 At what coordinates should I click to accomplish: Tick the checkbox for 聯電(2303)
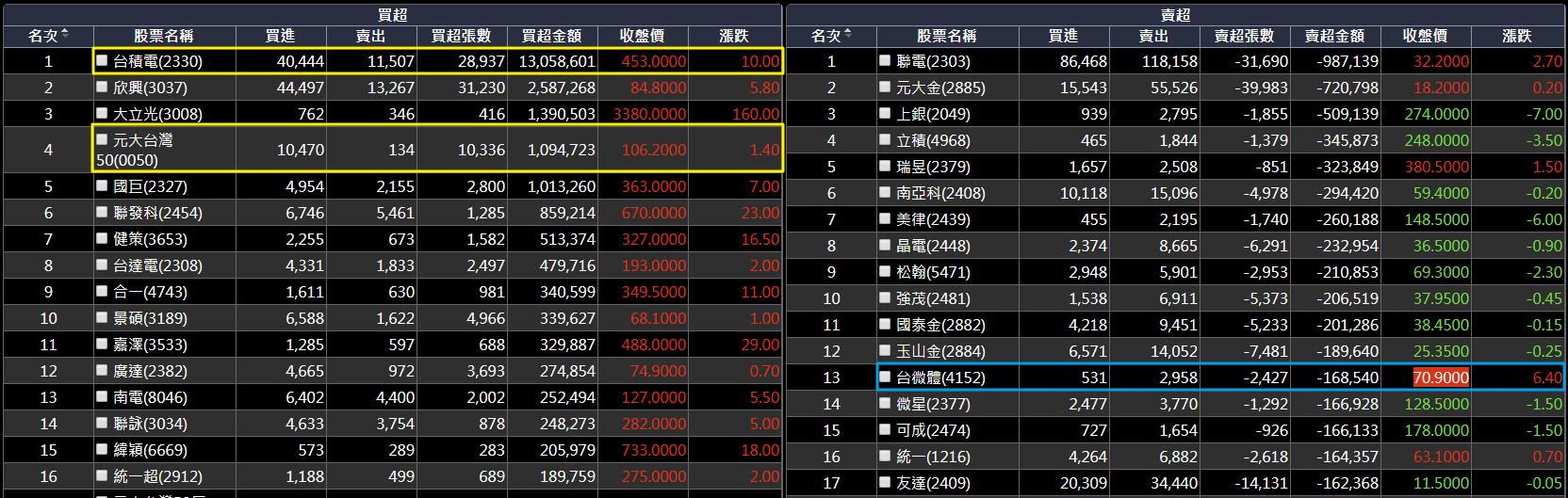pyautogui.click(x=885, y=60)
